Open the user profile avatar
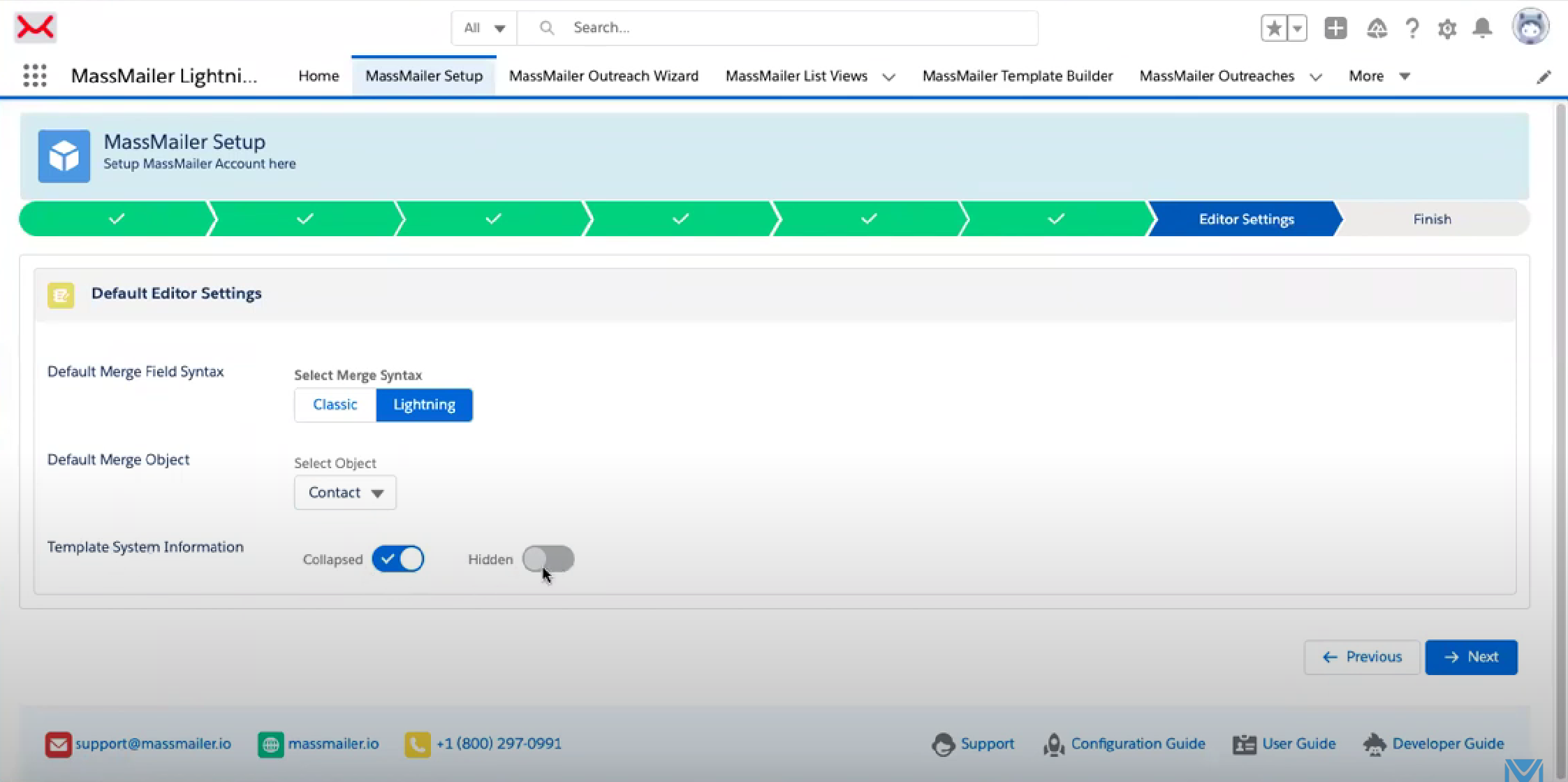This screenshot has width=1568, height=782. coord(1530,27)
